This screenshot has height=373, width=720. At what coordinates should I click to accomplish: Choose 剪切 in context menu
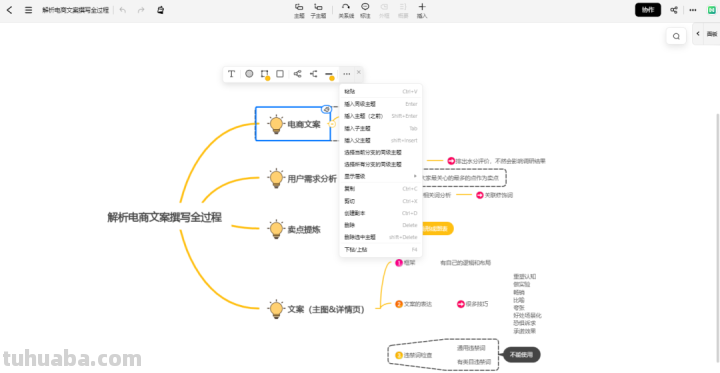pyautogui.click(x=381, y=201)
